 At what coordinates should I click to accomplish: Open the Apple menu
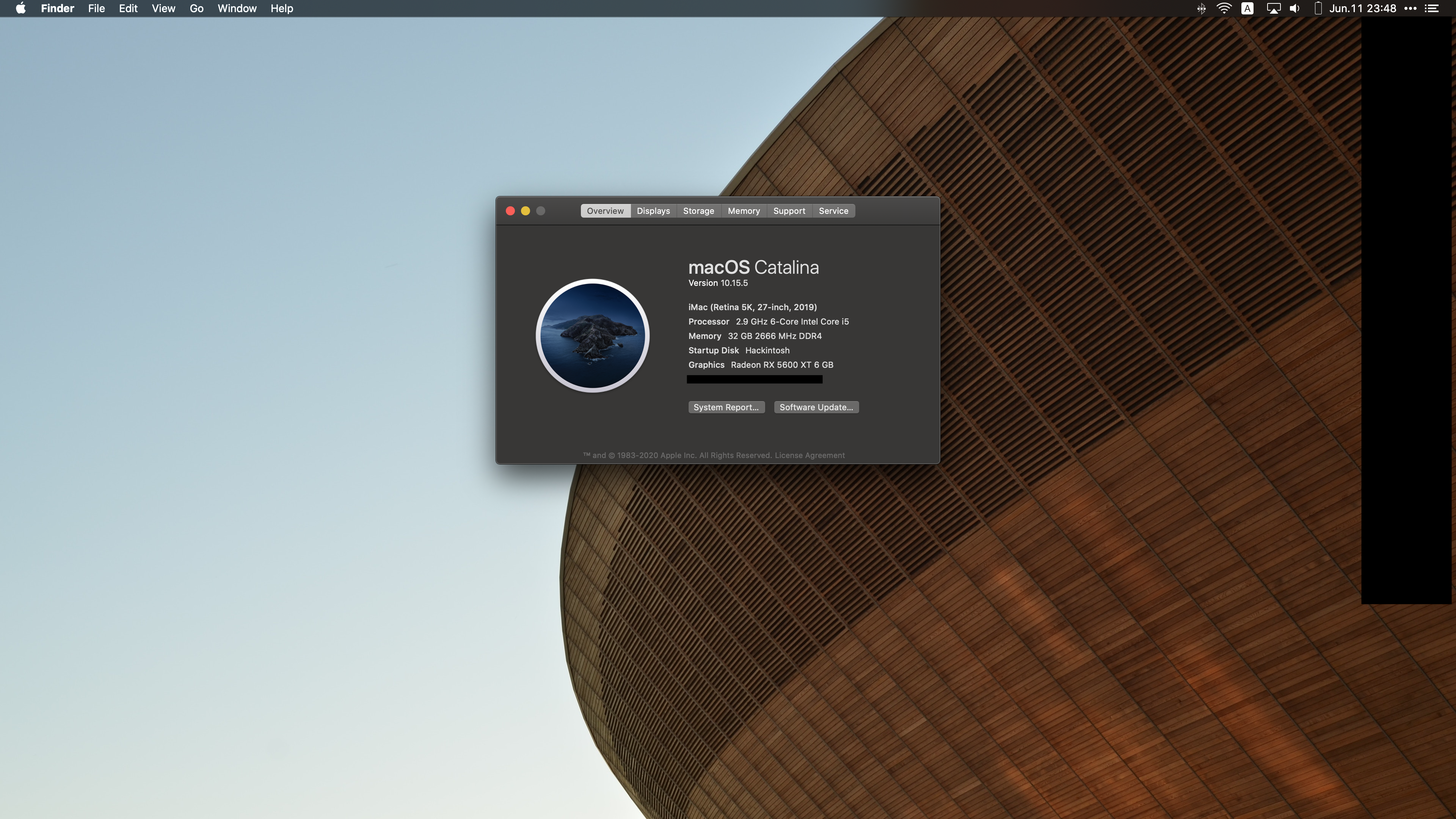coord(20,8)
